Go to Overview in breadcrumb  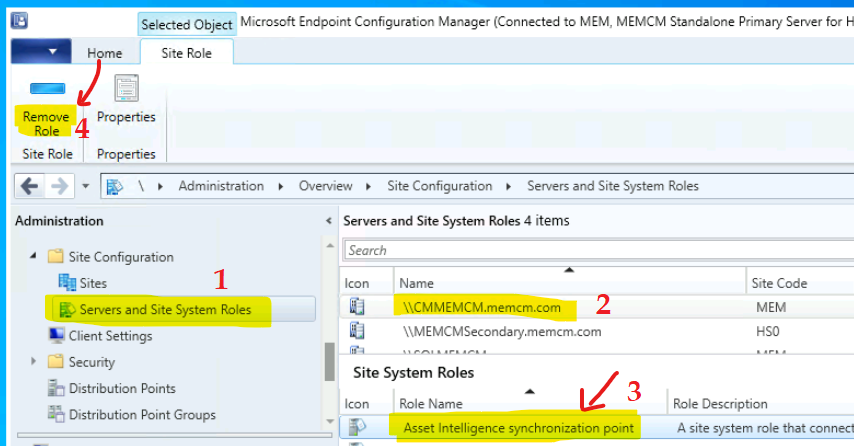(325, 186)
